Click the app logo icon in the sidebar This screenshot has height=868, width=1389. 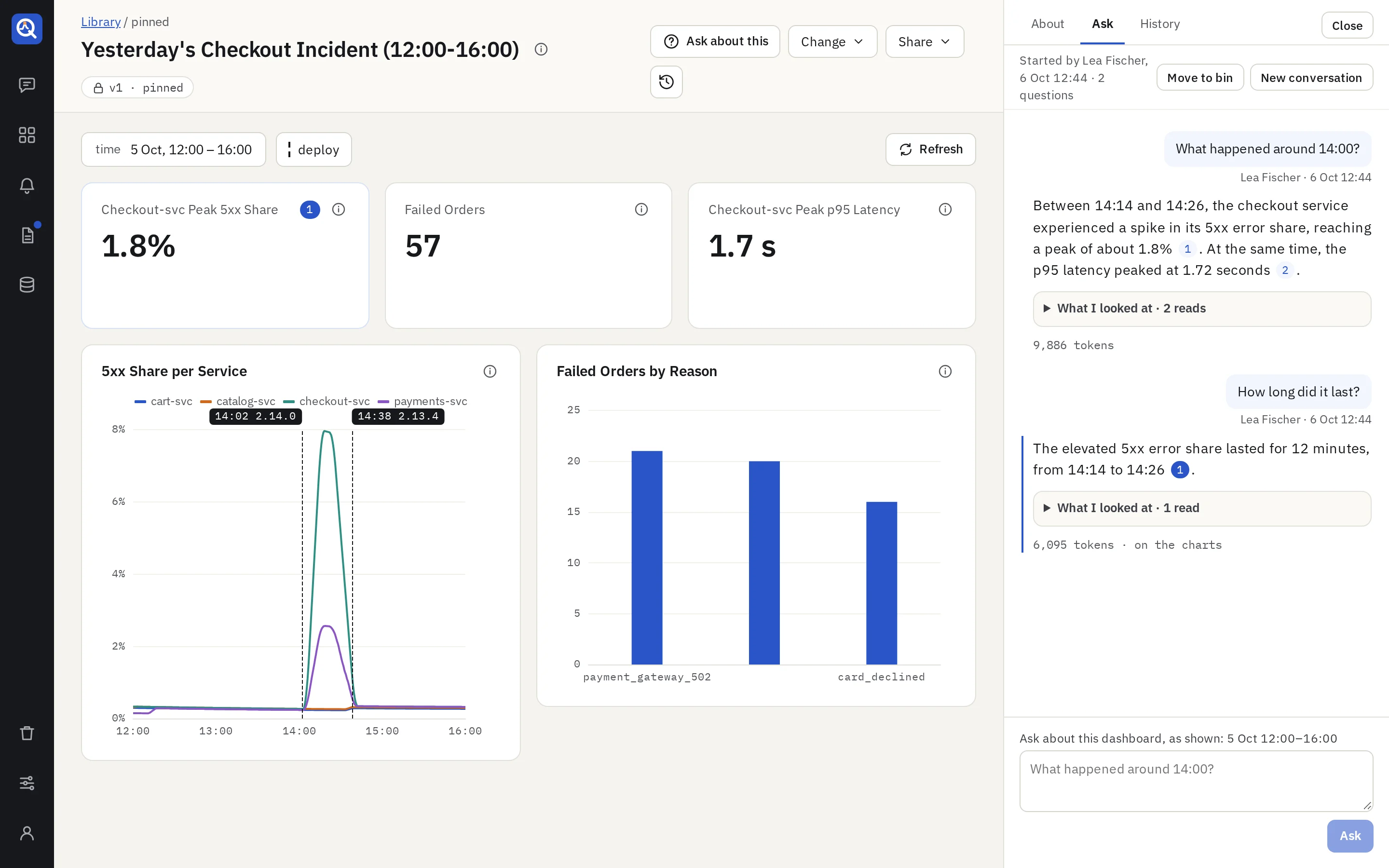tap(27, 28)
